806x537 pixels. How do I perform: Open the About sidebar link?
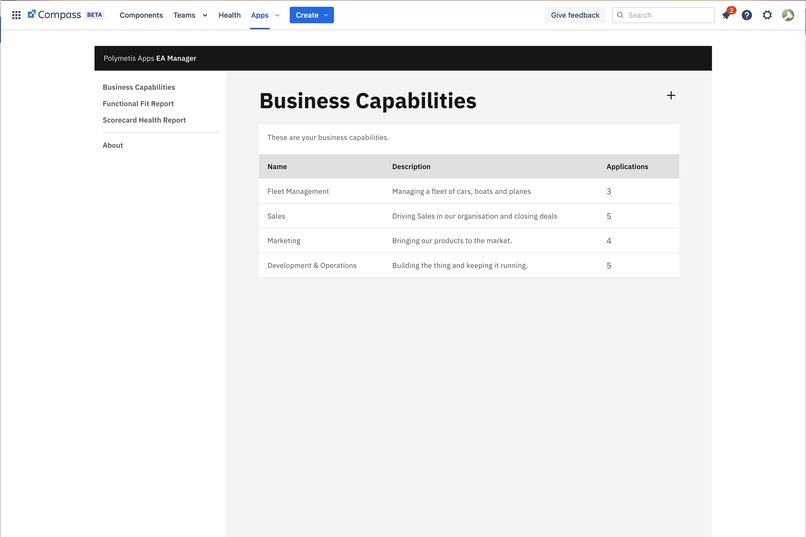coord(113,145)
